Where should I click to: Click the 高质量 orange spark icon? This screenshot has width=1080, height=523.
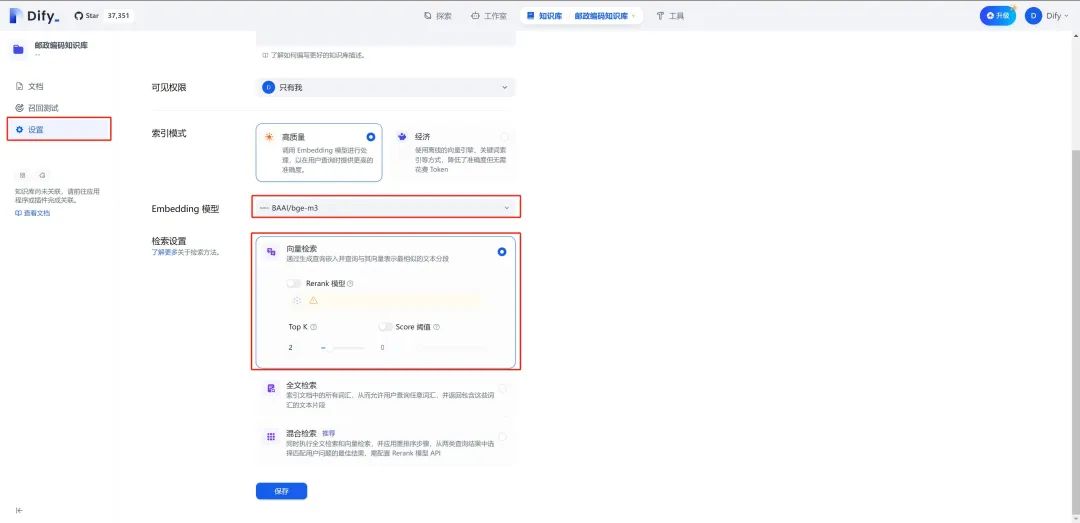[x=269, y=137]
